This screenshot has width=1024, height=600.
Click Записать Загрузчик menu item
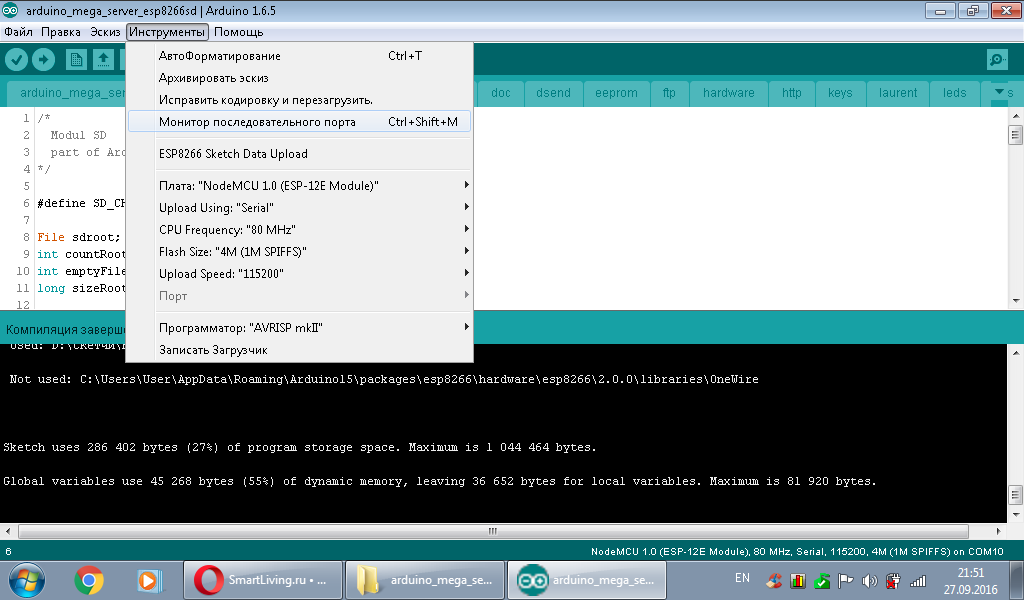click(213, 350)
